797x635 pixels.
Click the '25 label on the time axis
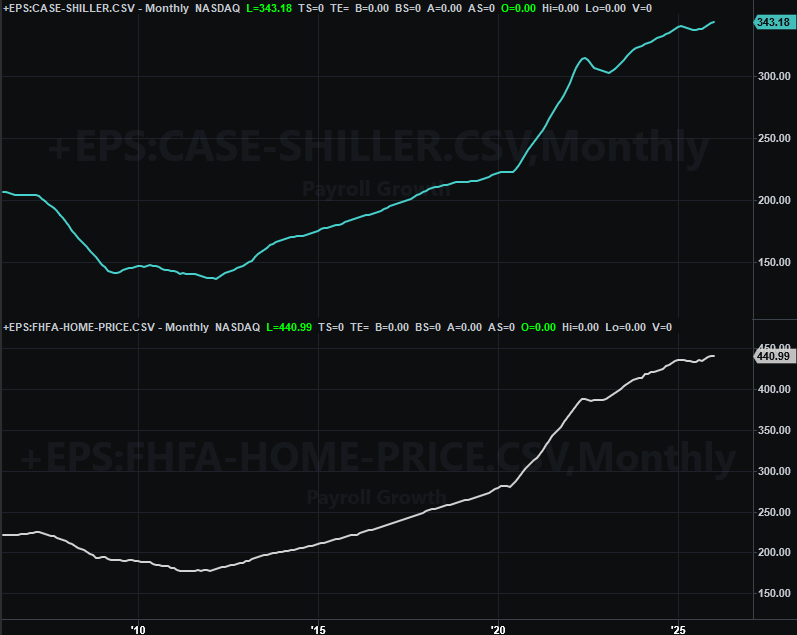tap(679, 628)
